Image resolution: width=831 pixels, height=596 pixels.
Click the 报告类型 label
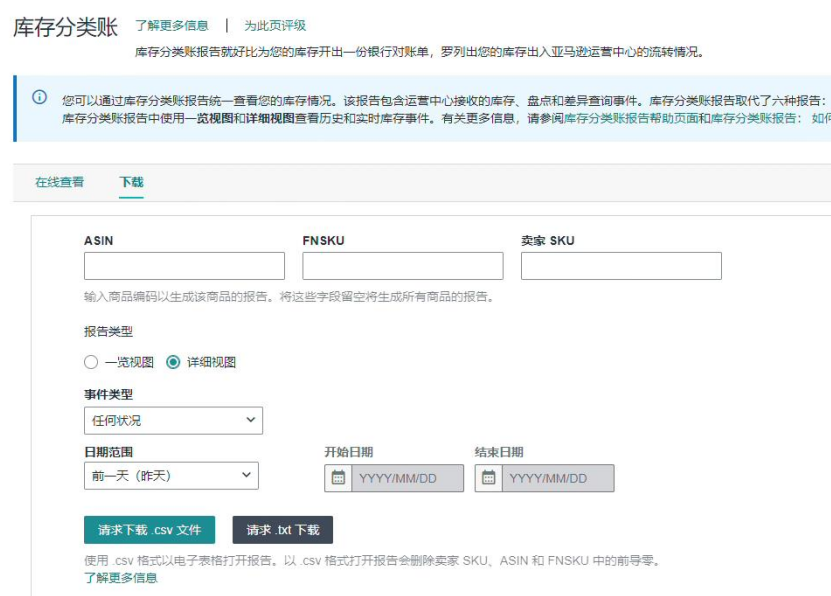point(108,332)
